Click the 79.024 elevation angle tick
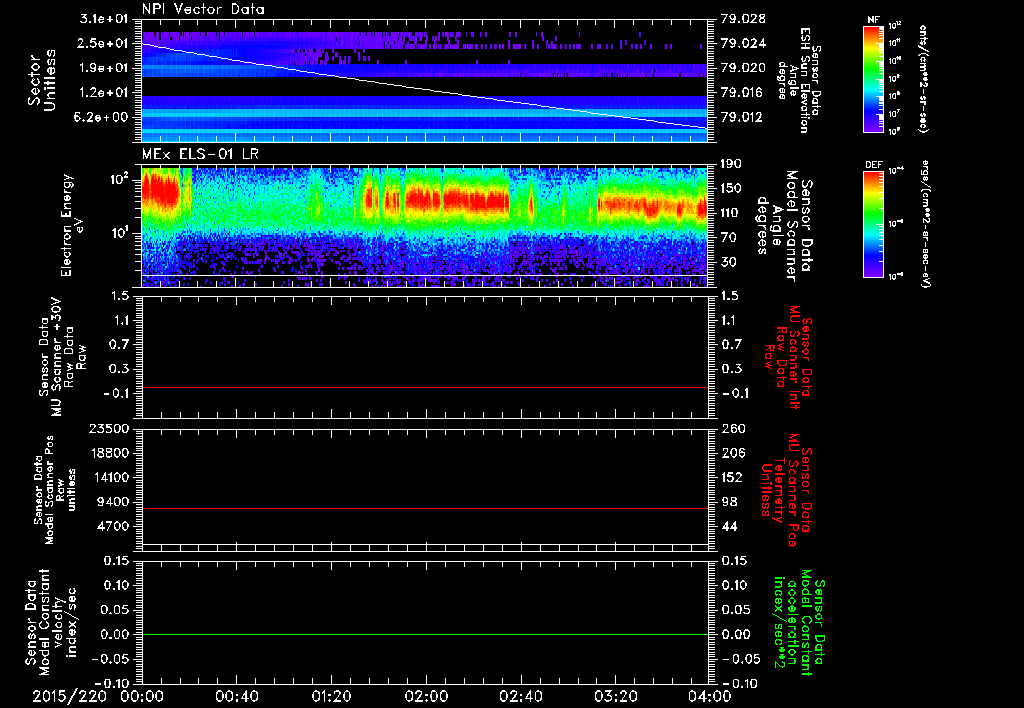Image resolution: width=1024 pixels, height=708 pixels. tap(743, 44)
